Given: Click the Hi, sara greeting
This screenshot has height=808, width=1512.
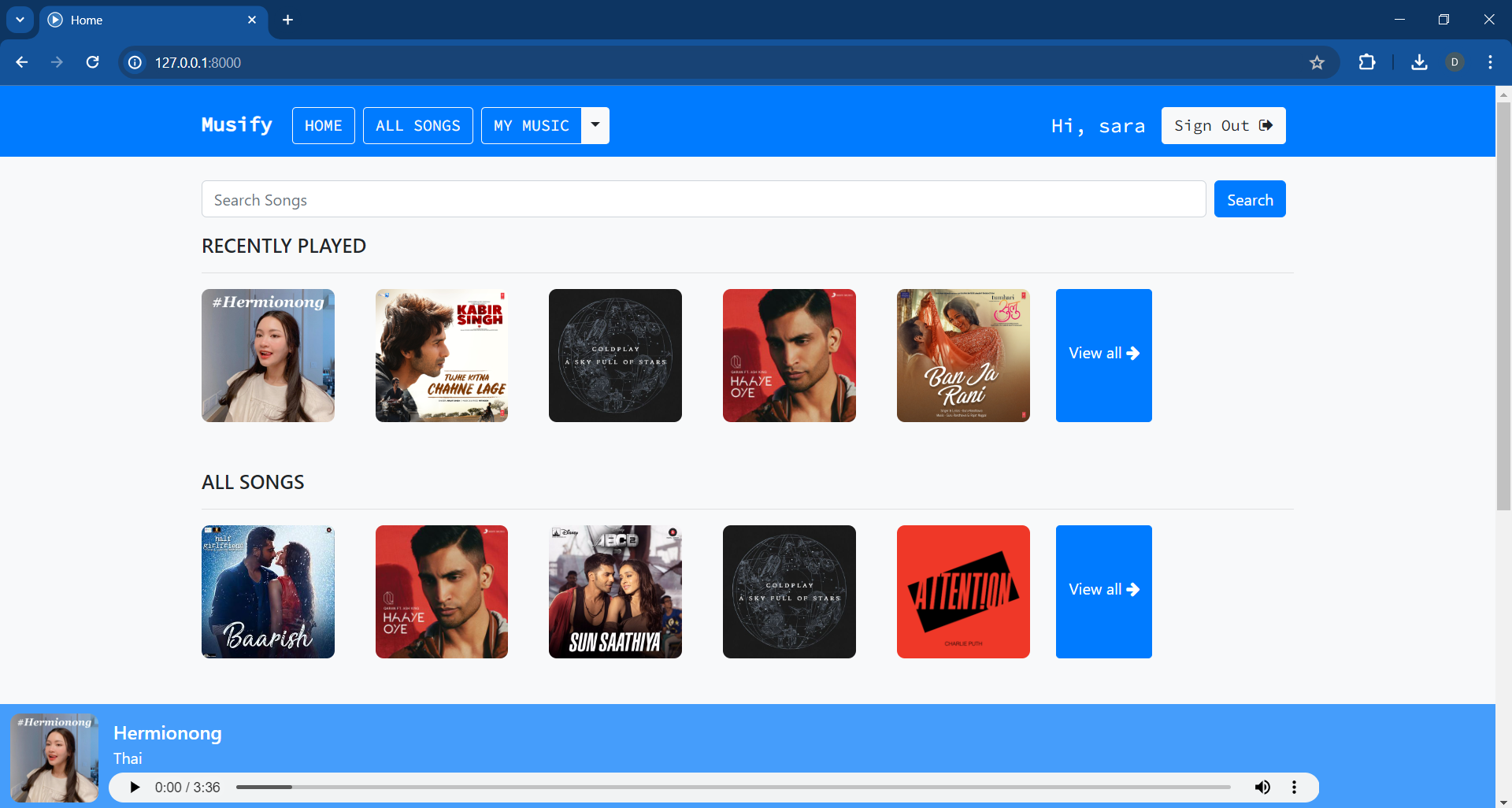Looking at the screenshot, I should 1098,126.
